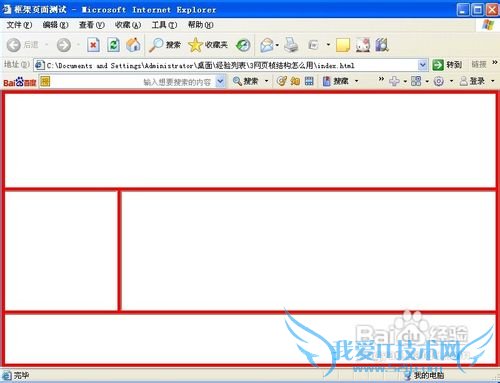Click the yellow note icon
500x383 pixels.
(343, 45)
